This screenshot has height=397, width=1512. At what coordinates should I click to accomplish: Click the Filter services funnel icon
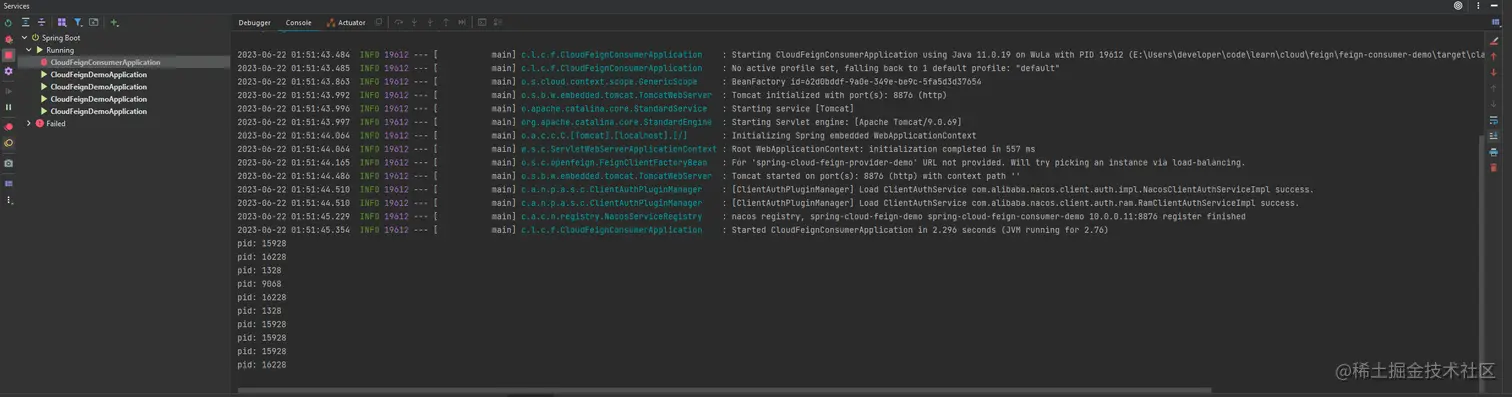(x=78, y=22)
